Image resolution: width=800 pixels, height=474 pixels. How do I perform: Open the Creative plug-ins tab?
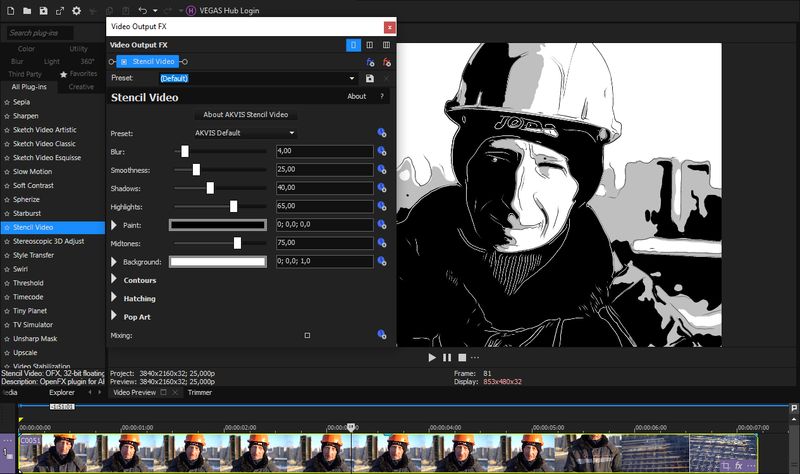(x=81, y=87)
